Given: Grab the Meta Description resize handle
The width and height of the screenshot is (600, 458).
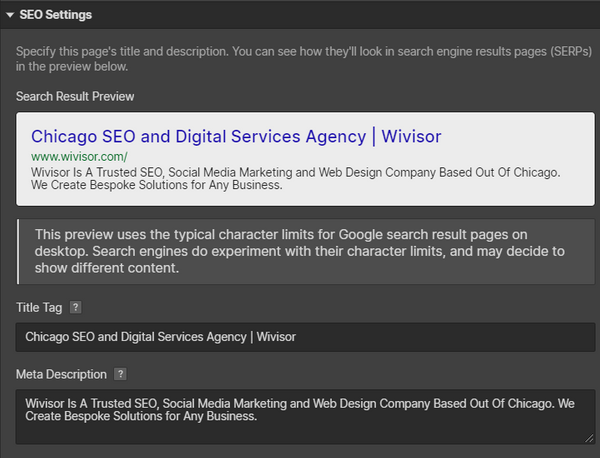Looking at the screenshot, I should (589, 438).
